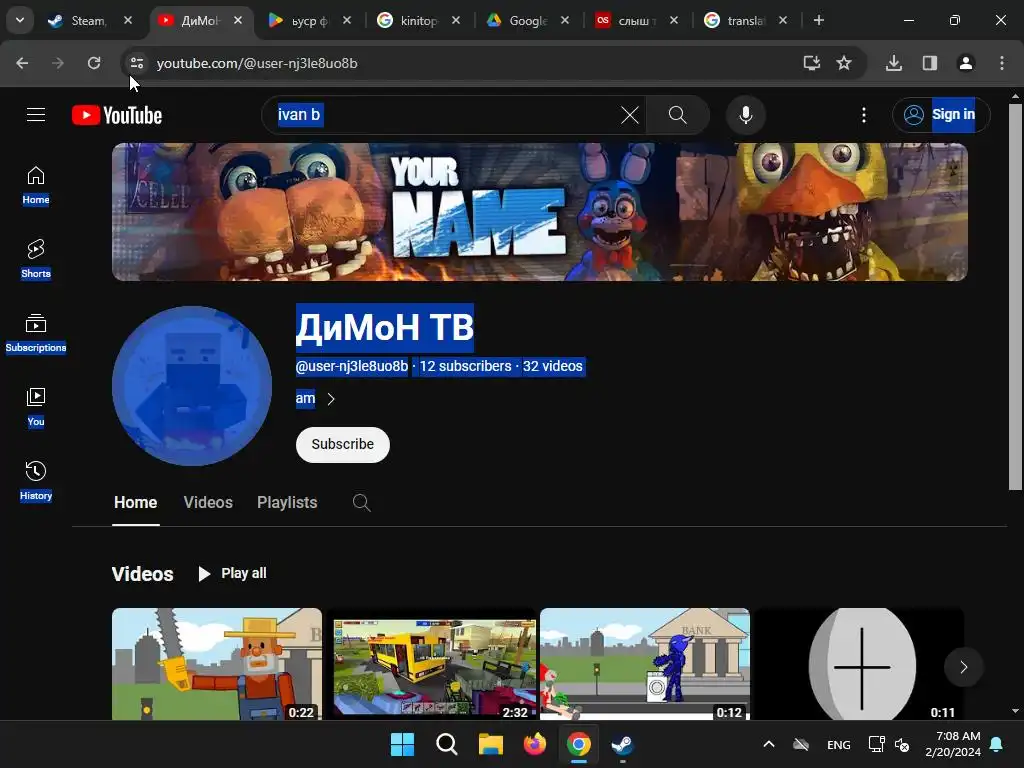The width and height of the screenshot is (1024, 768).
Task: Click the page vertical scrollbar
Action: click(x=1015, y=294)
